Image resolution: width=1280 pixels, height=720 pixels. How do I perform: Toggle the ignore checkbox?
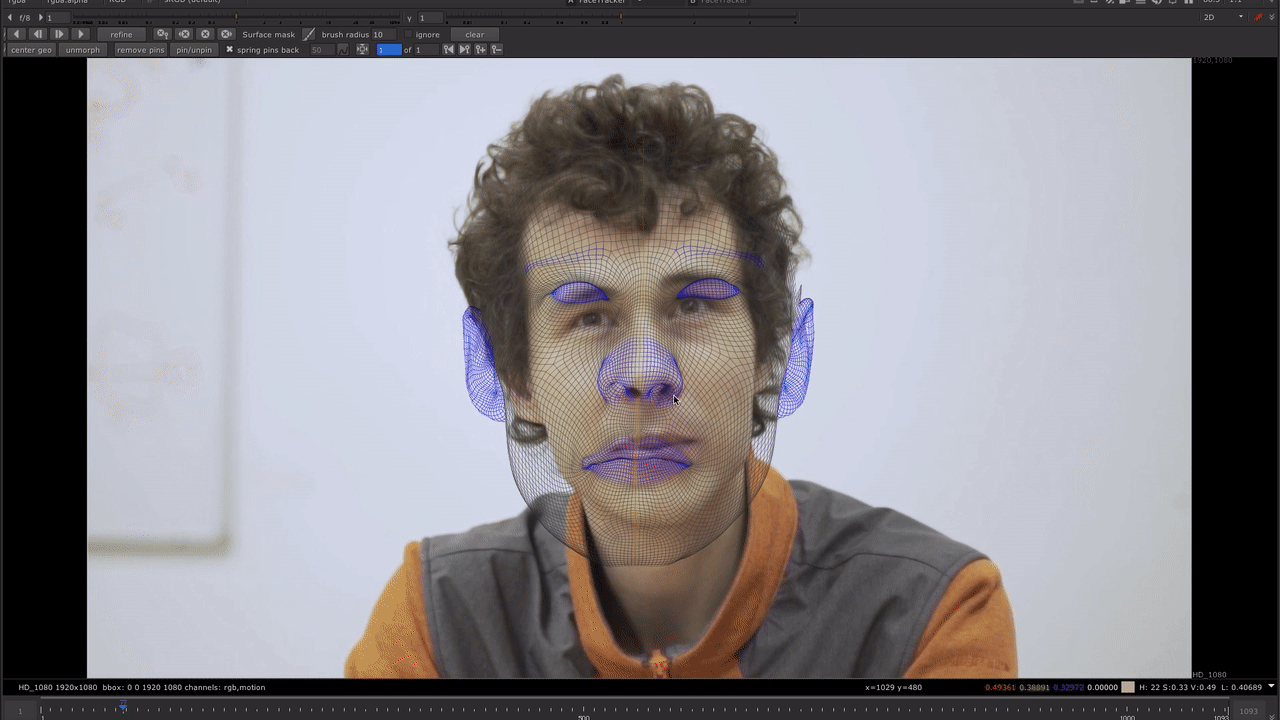[408, 34]
